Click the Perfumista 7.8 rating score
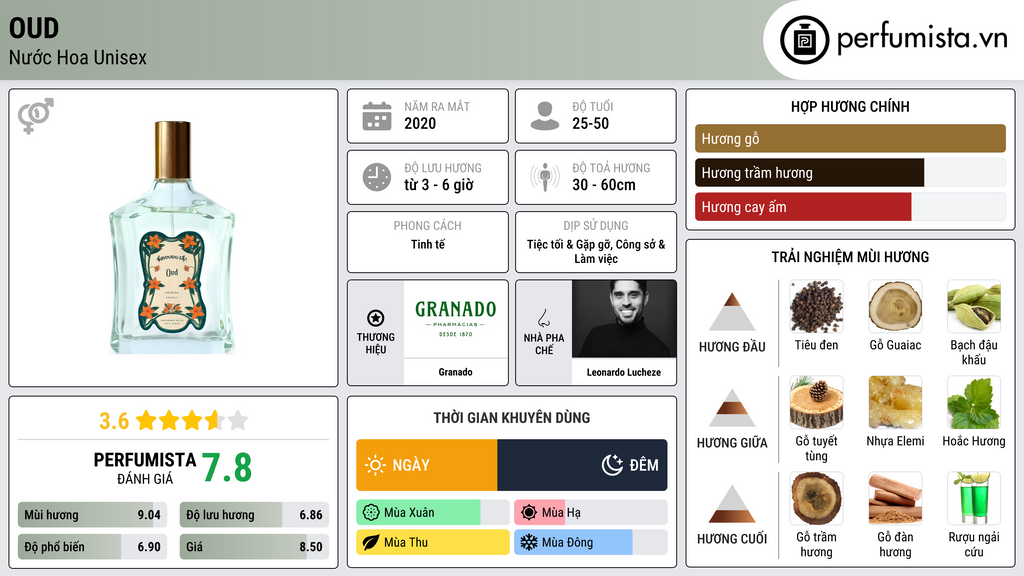The image size is (1024, 576). 227,468
